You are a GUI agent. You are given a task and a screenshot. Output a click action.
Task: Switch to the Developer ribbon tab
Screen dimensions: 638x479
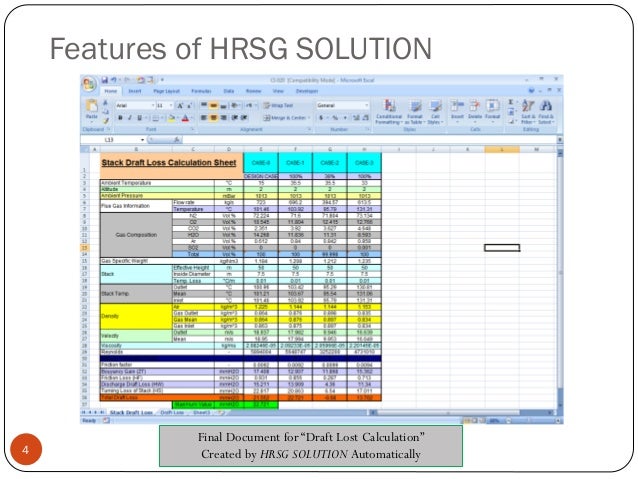tap(307, 91)
